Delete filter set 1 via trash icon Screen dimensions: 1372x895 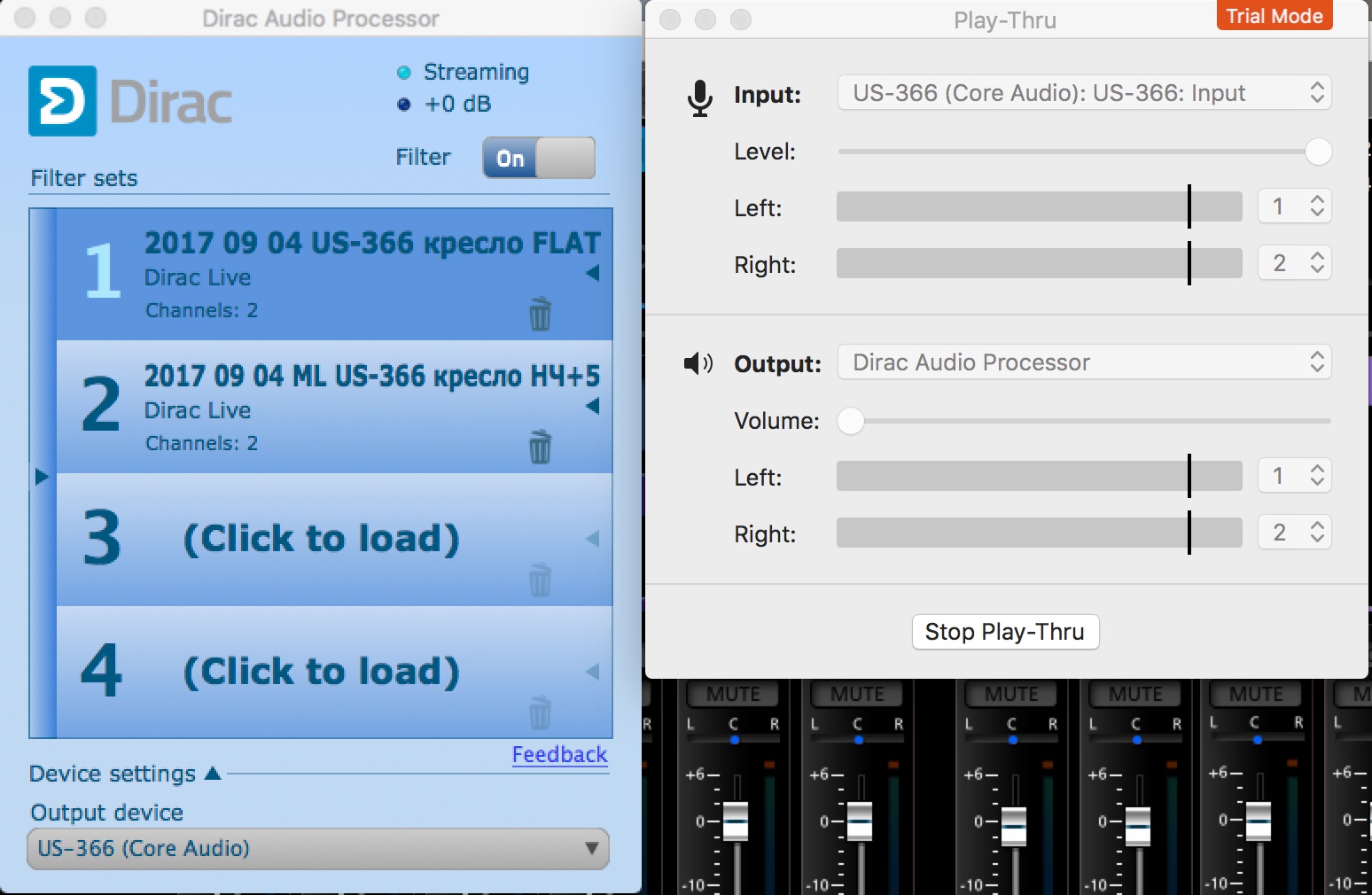tap(540, 314)
